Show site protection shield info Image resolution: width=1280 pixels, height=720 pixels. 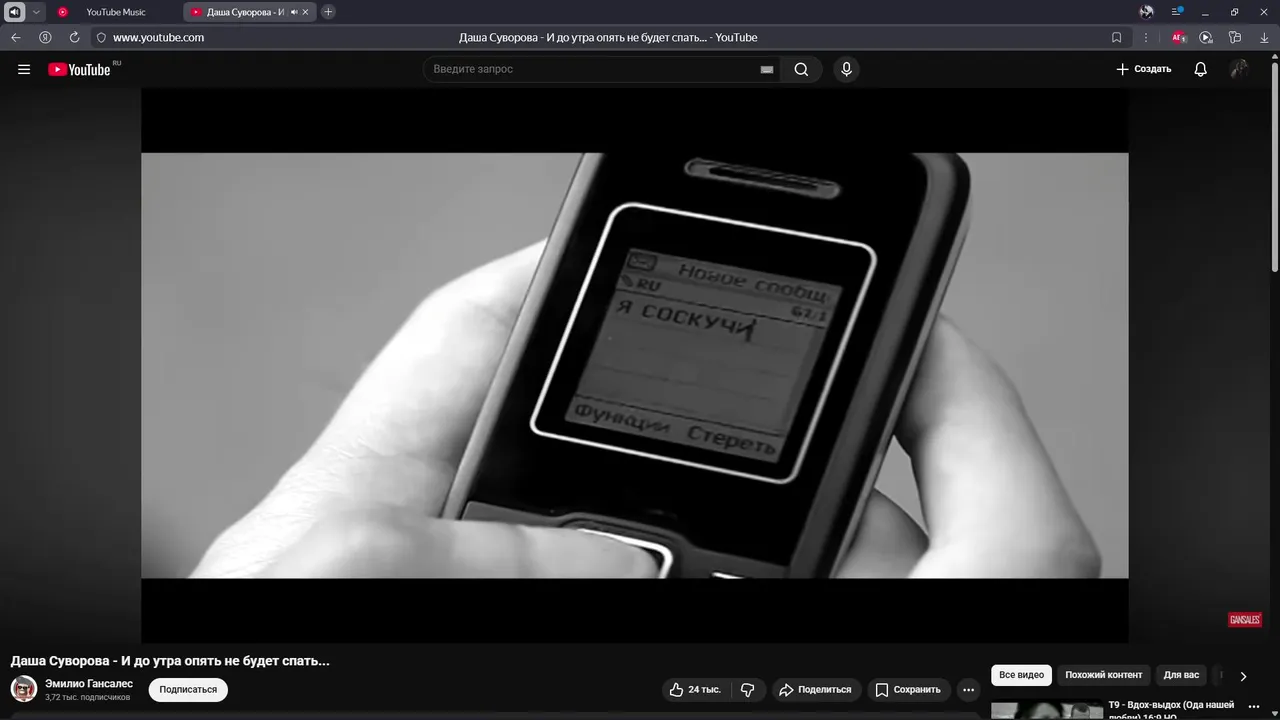point(101,37)
